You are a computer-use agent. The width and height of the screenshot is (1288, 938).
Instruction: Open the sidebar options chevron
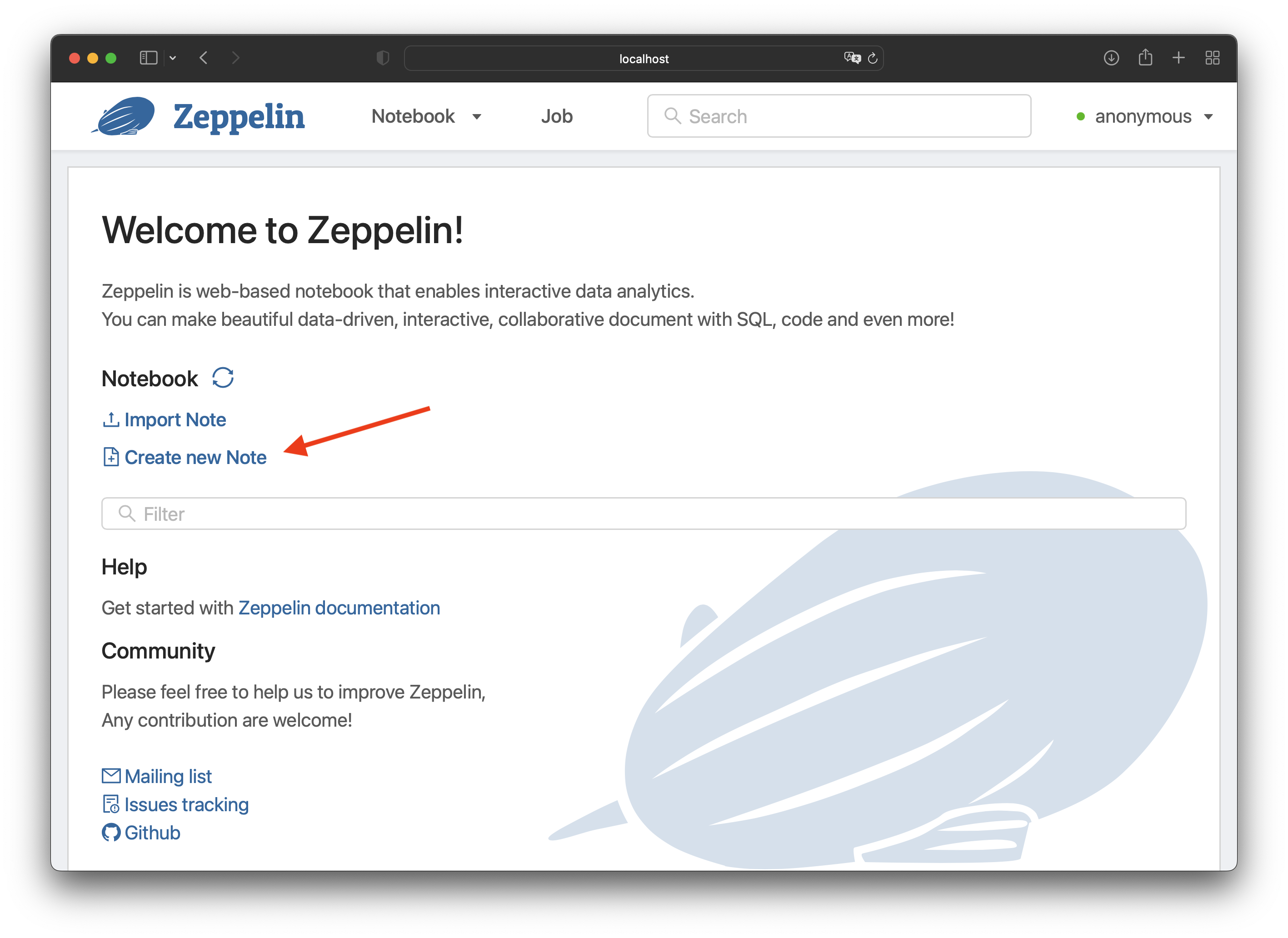coord(173,58)
